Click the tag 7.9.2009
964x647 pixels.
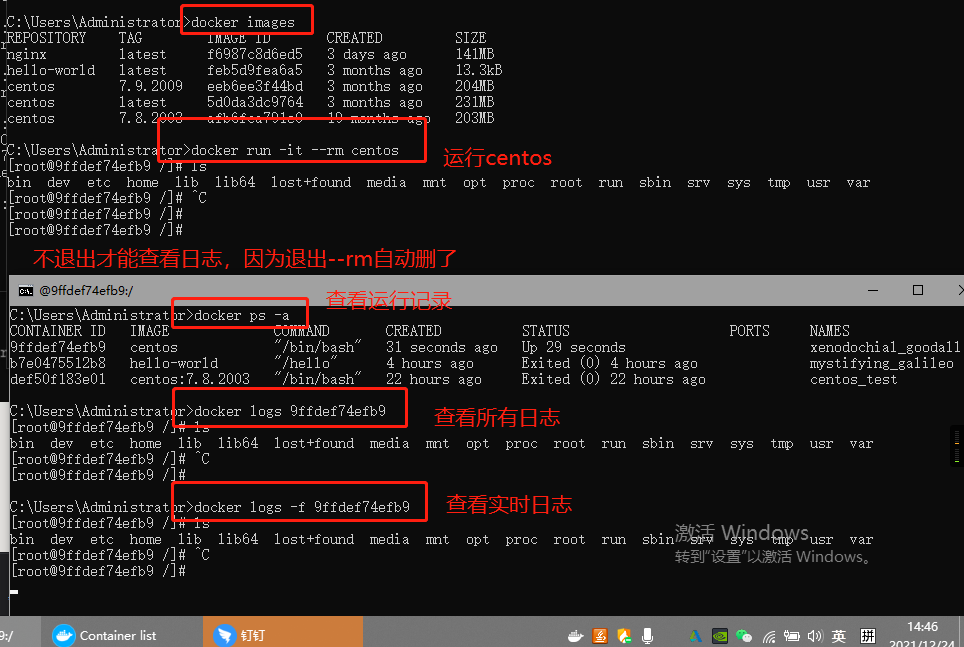pyautogui.click(x=151, y=86)
